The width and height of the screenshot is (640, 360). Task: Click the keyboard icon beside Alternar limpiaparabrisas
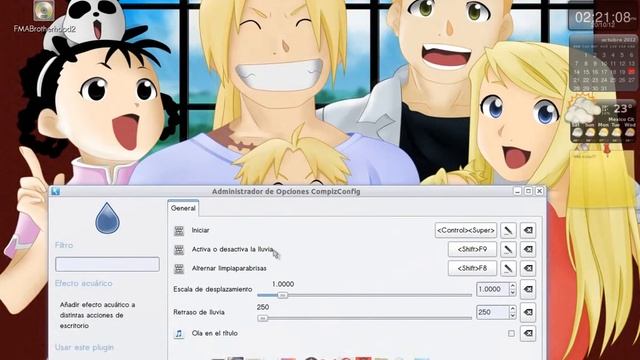(x=179, y=268)
